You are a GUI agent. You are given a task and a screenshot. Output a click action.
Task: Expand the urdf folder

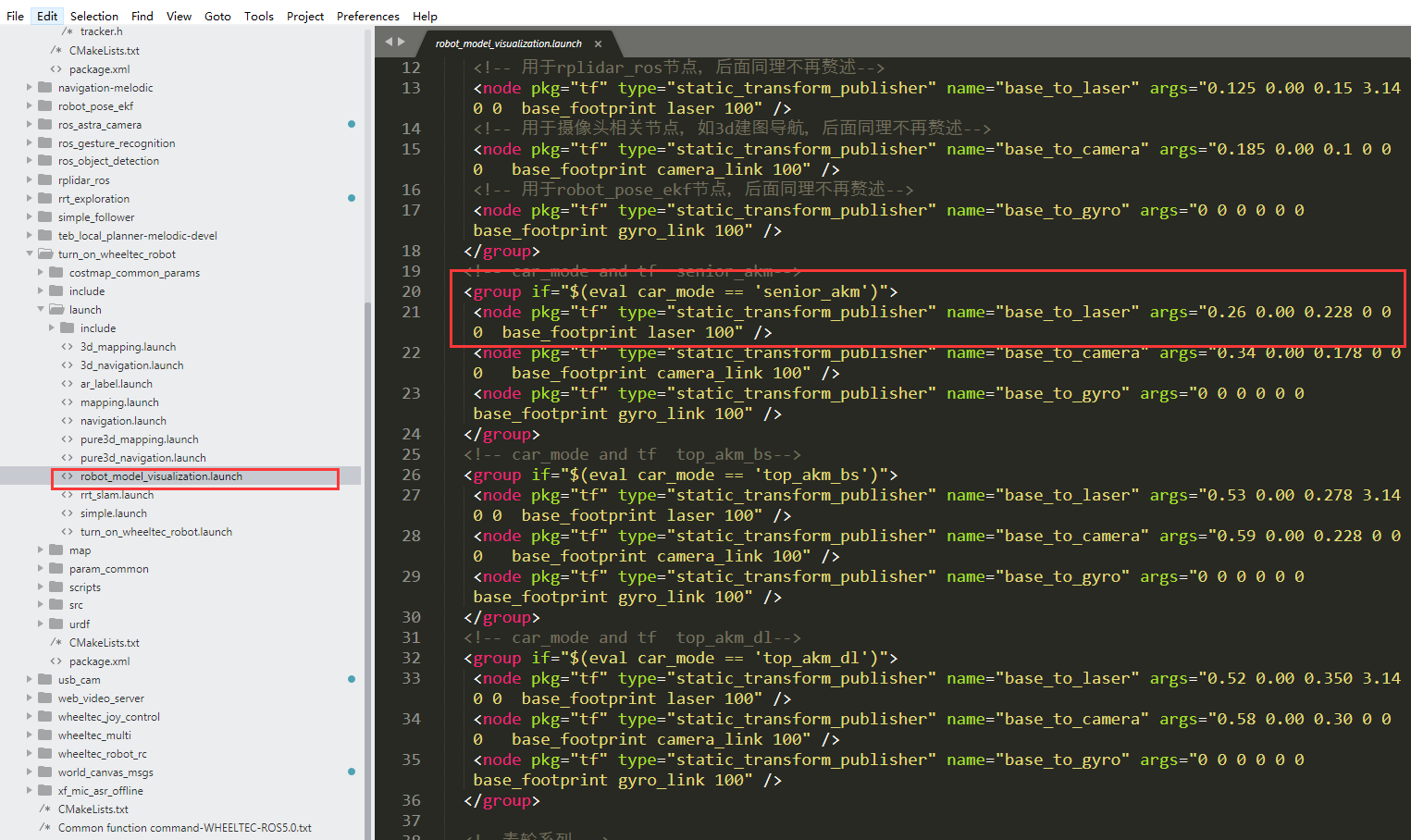41,624
